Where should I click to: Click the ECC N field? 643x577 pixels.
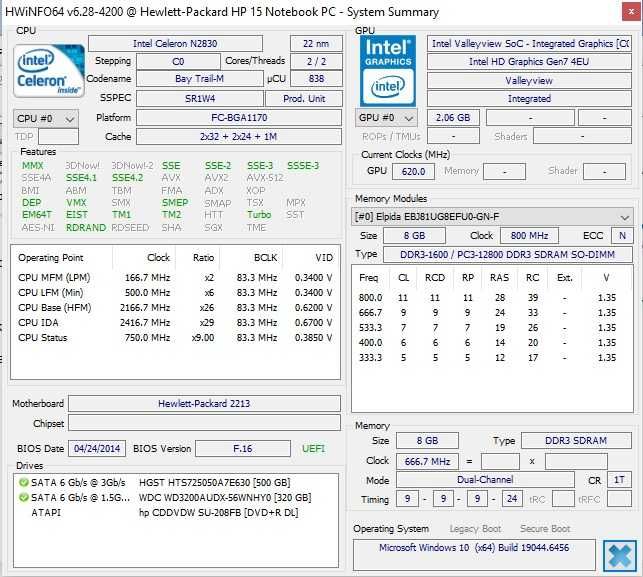pyautogui.click(x=622, y=235)
